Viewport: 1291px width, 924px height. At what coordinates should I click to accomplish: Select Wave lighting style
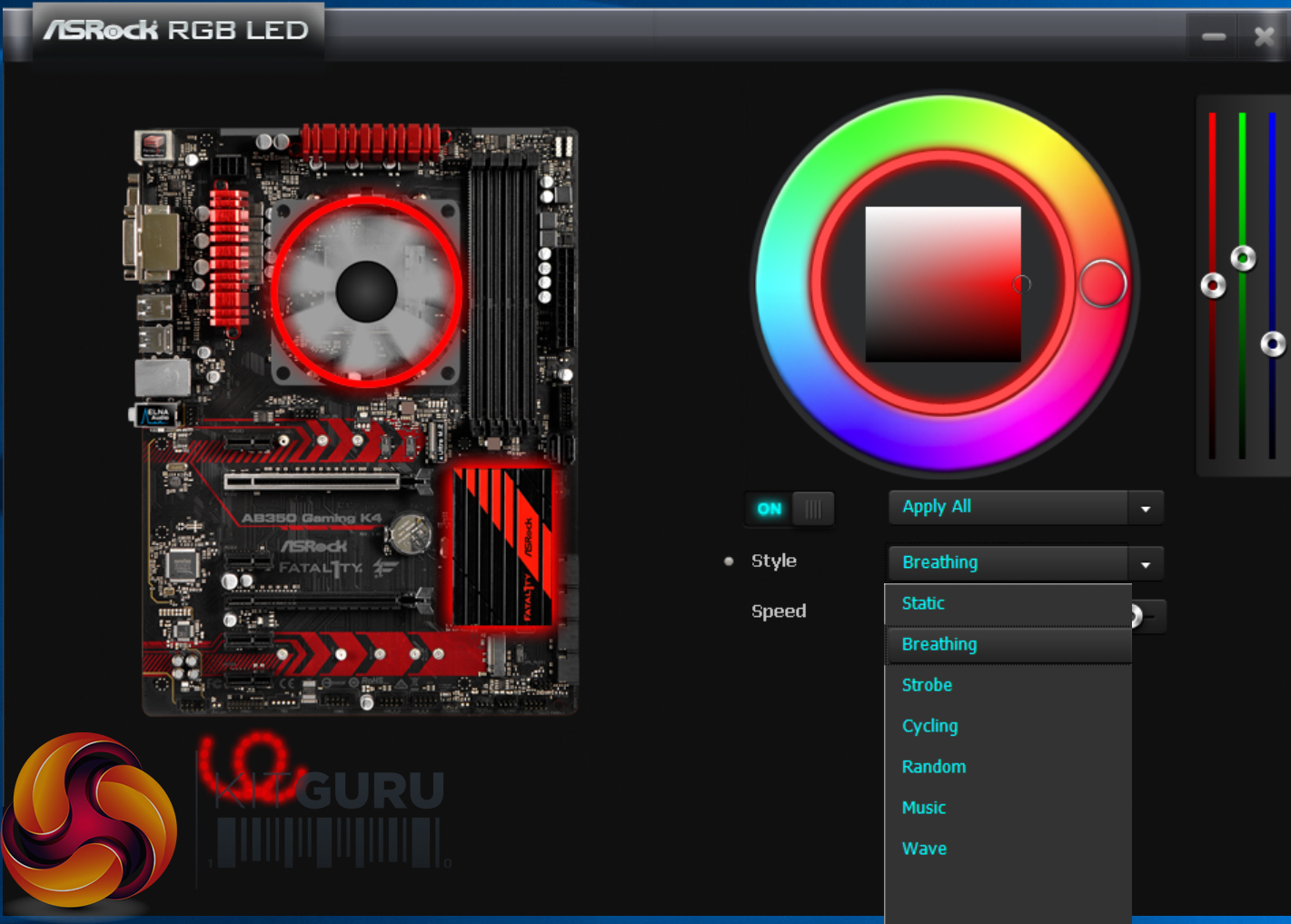point(1008,849)
